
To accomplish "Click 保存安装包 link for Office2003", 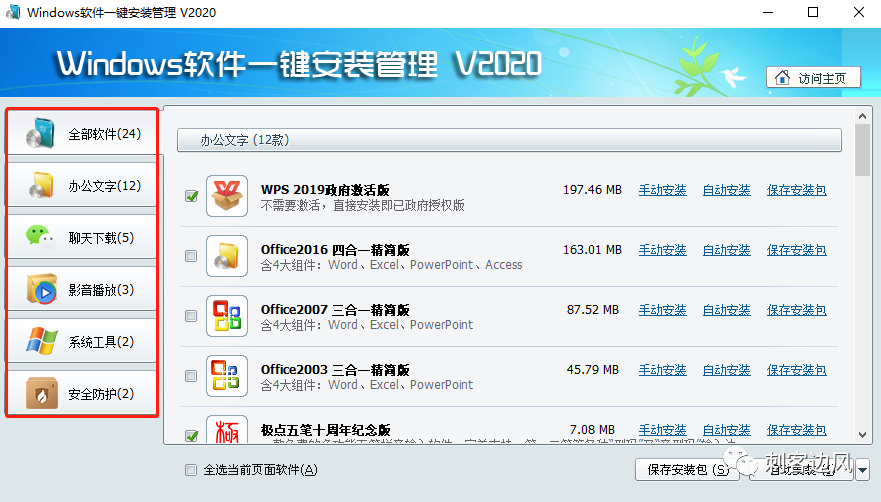I will (797, 370).
